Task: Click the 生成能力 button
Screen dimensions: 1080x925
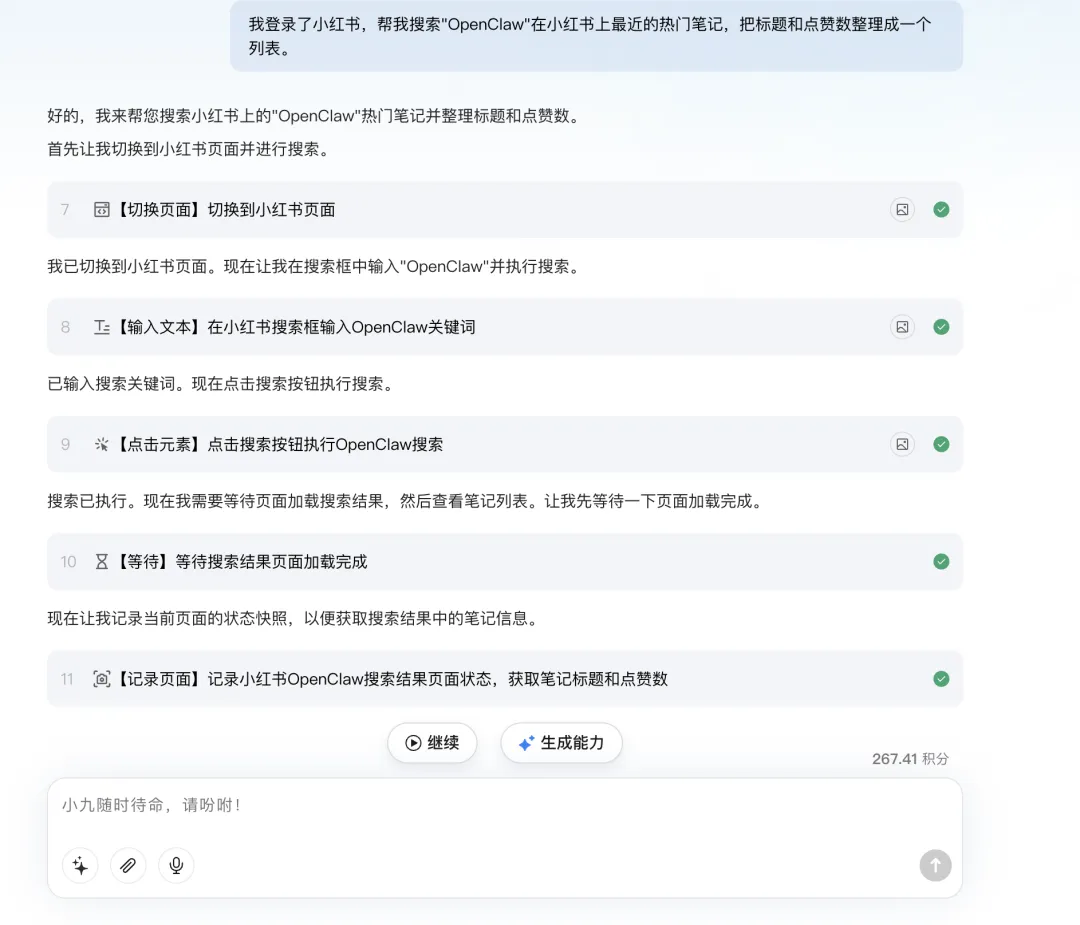Action: coord(561,742)
